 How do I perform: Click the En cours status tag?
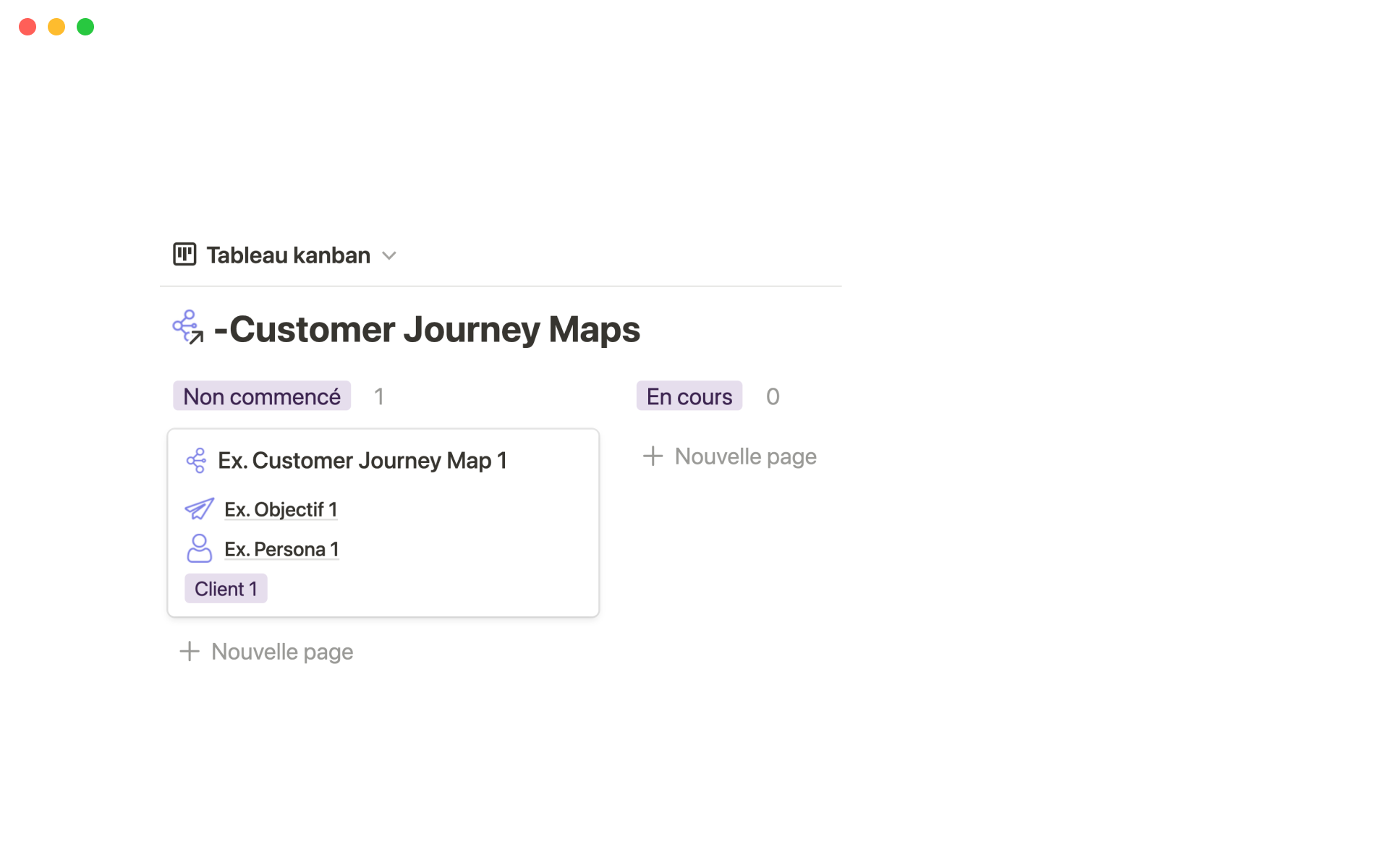[689, 396]
